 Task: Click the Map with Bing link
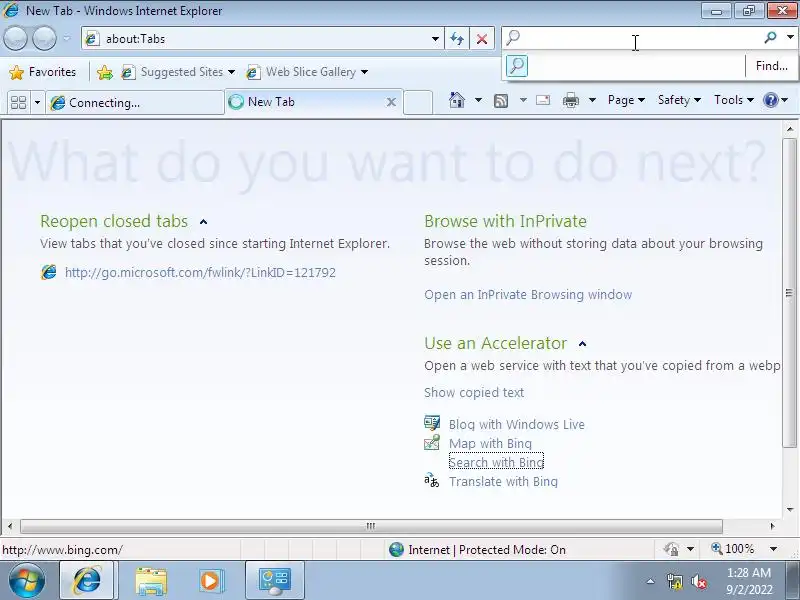pos(490,443)
